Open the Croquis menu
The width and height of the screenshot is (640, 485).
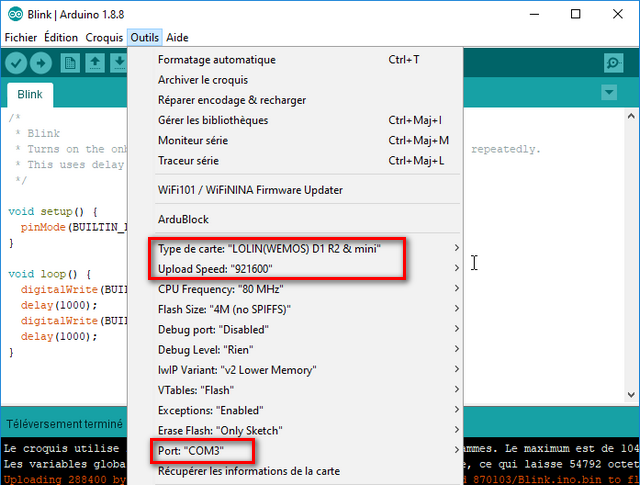click(104, 38)
